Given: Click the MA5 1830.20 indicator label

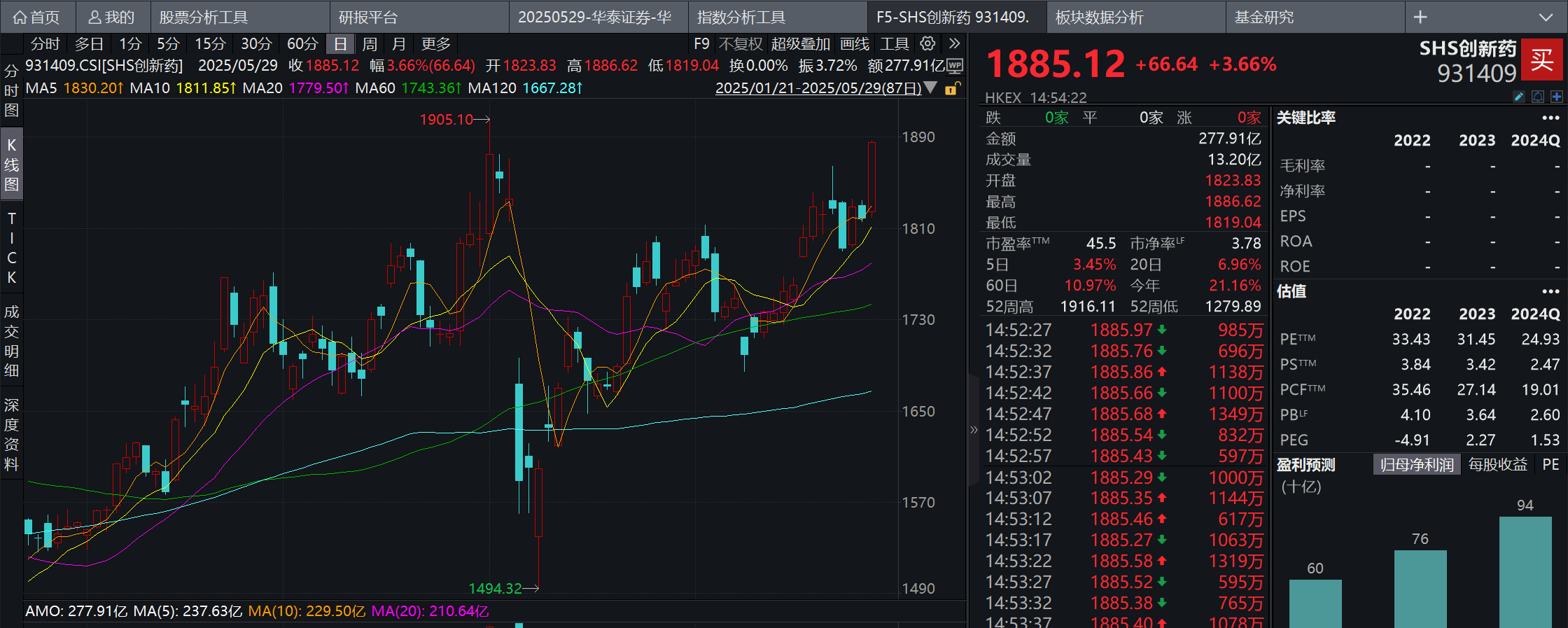Looking at the screenshot, I should click(75, 88).
